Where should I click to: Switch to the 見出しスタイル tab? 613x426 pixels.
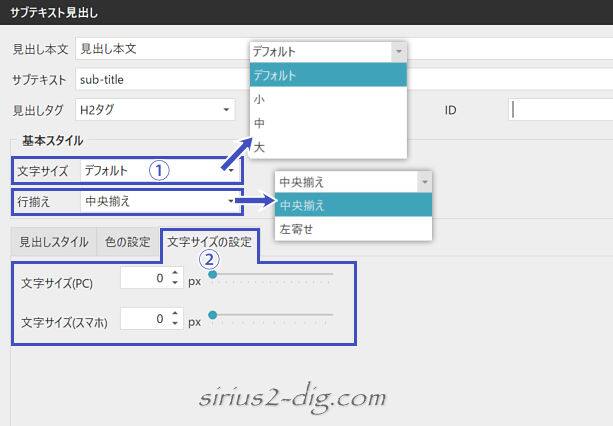[51, 241]
